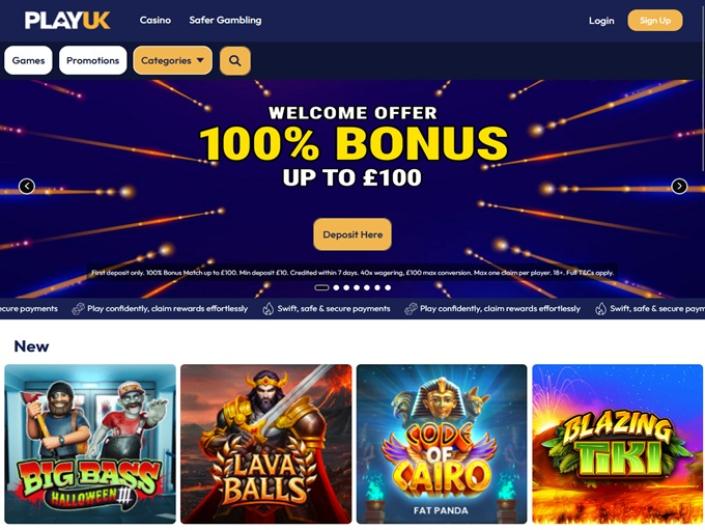
Task: Expand the Categories dropdown arrow
Action: click(200, 60)
